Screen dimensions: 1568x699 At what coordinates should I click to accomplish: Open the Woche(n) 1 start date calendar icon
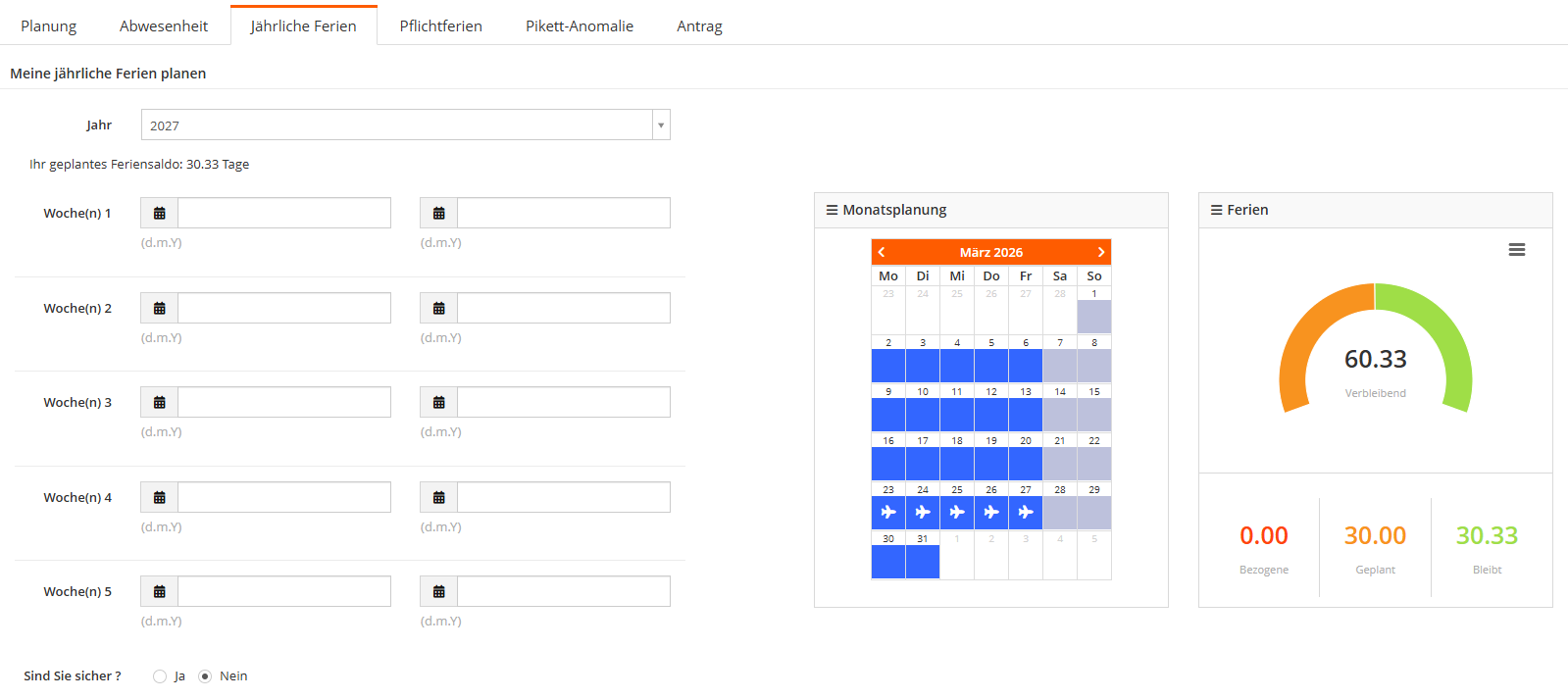(160, 213)
